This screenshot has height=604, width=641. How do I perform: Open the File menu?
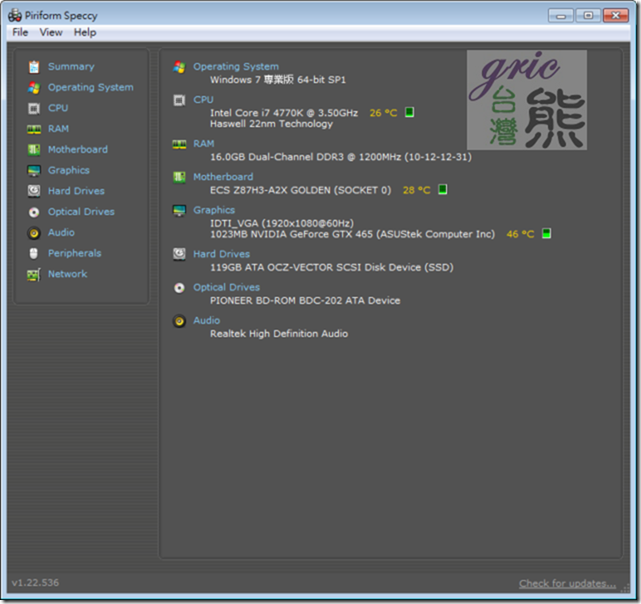tap(20, 32)
